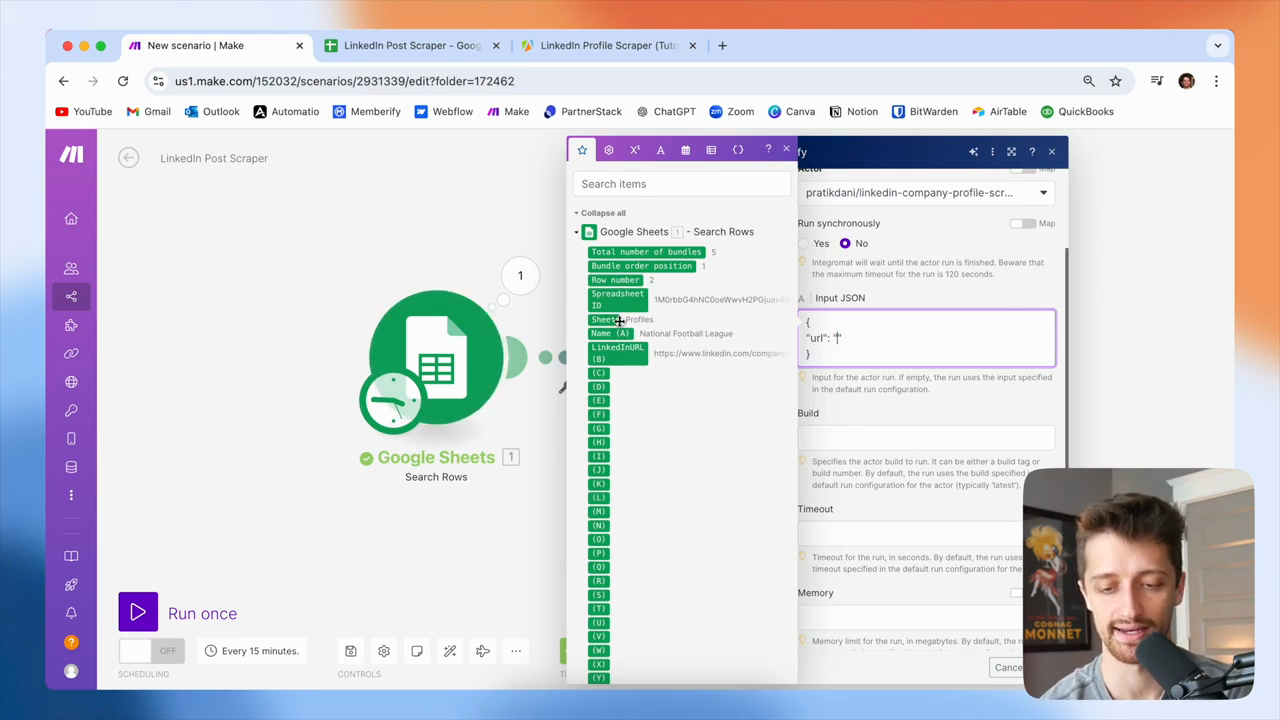
Task: Save the scenario with the disk icon
Action: (x=351, y=651)
